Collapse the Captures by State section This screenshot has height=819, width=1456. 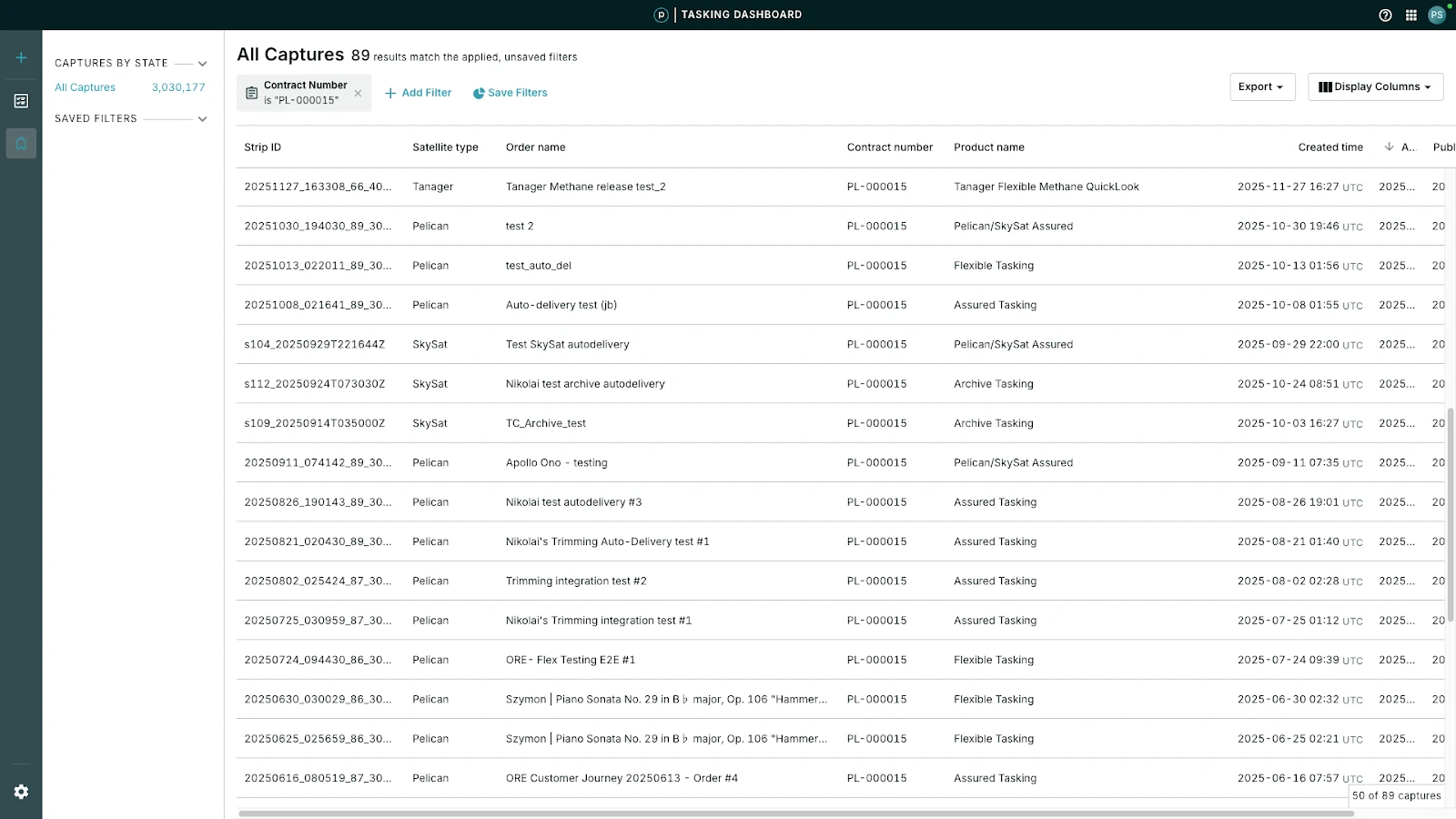coord(202,64)
